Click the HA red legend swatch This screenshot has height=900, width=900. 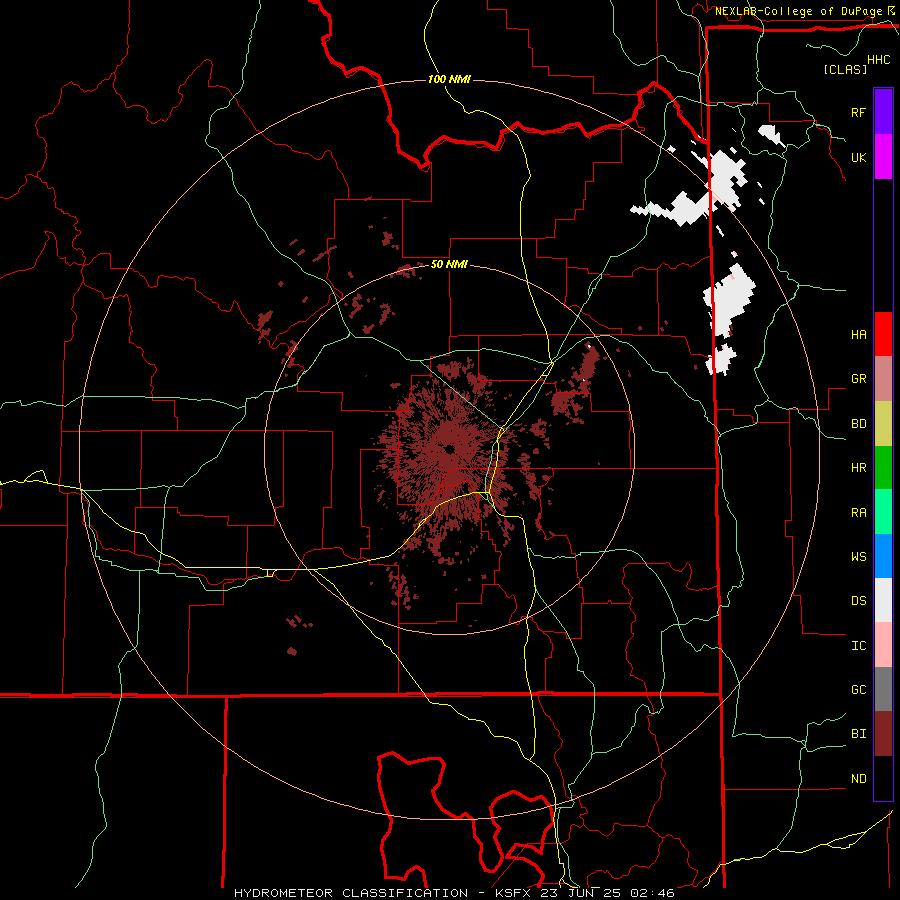coord(883,334)
